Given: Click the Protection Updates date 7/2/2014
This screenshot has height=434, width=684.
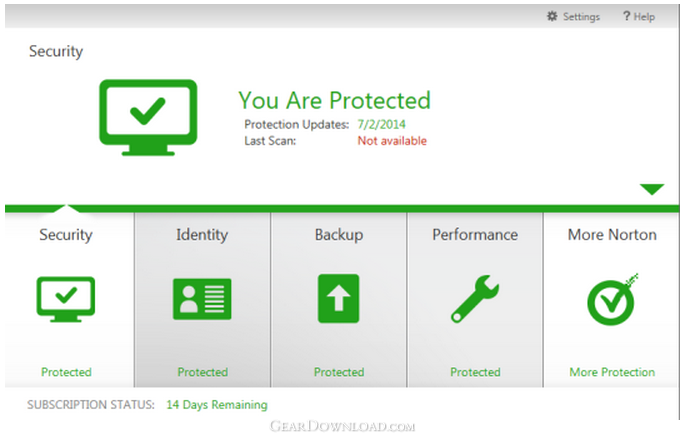Looking at the screenshot, I should tap(381, 124).
